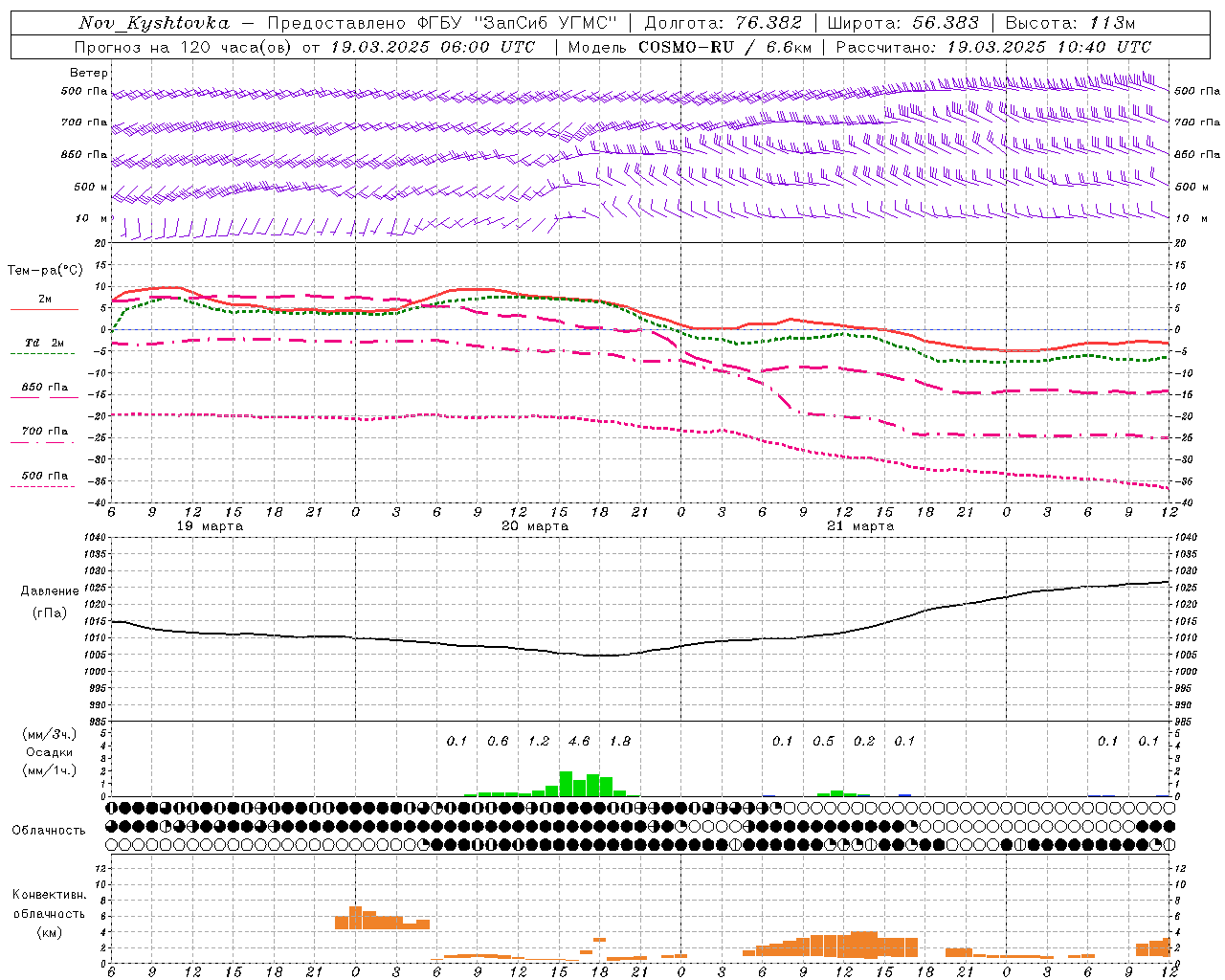Click the '19 марта' date label

pyautogui.click(x=211, y=526)
